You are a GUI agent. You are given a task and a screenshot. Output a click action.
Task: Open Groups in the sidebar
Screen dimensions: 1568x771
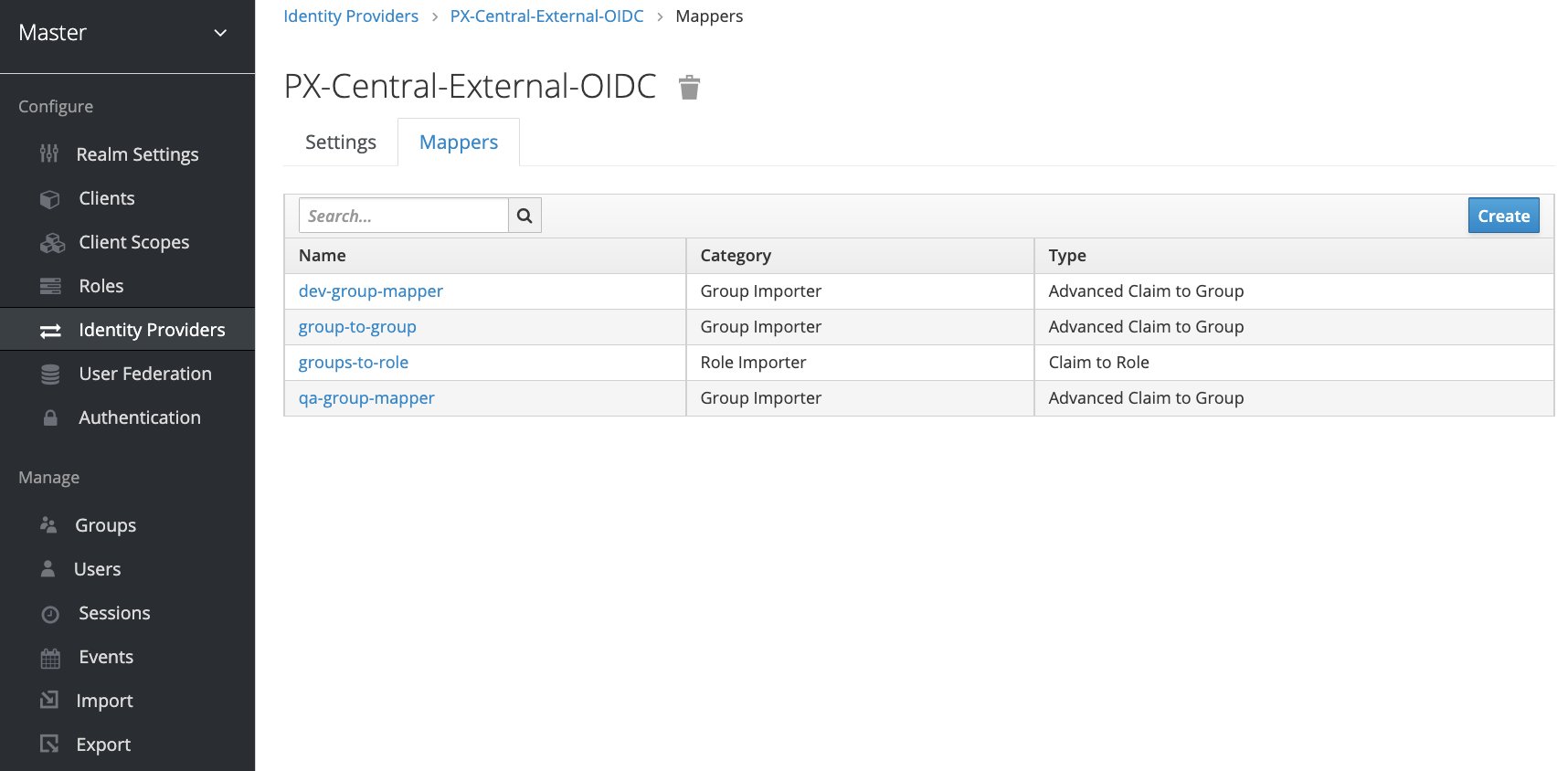105,525
